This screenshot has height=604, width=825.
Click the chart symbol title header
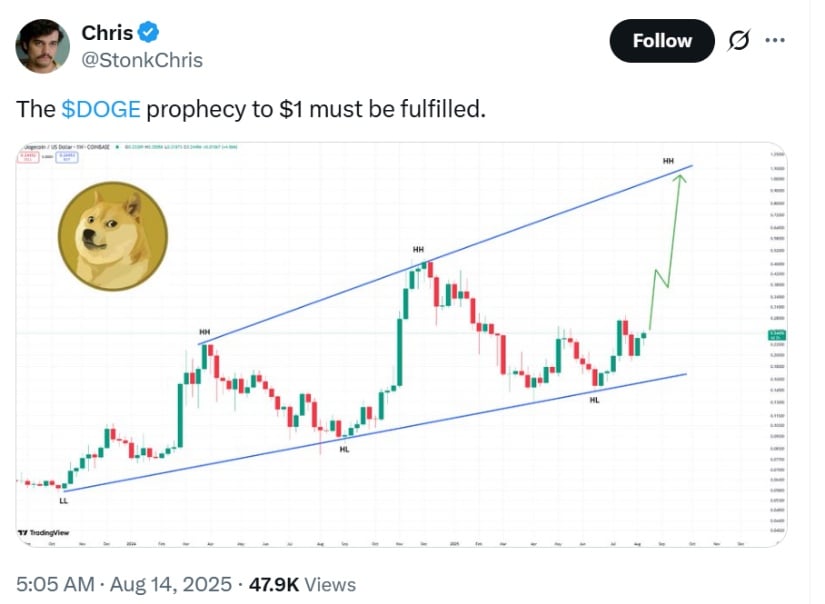coord(67,147)
